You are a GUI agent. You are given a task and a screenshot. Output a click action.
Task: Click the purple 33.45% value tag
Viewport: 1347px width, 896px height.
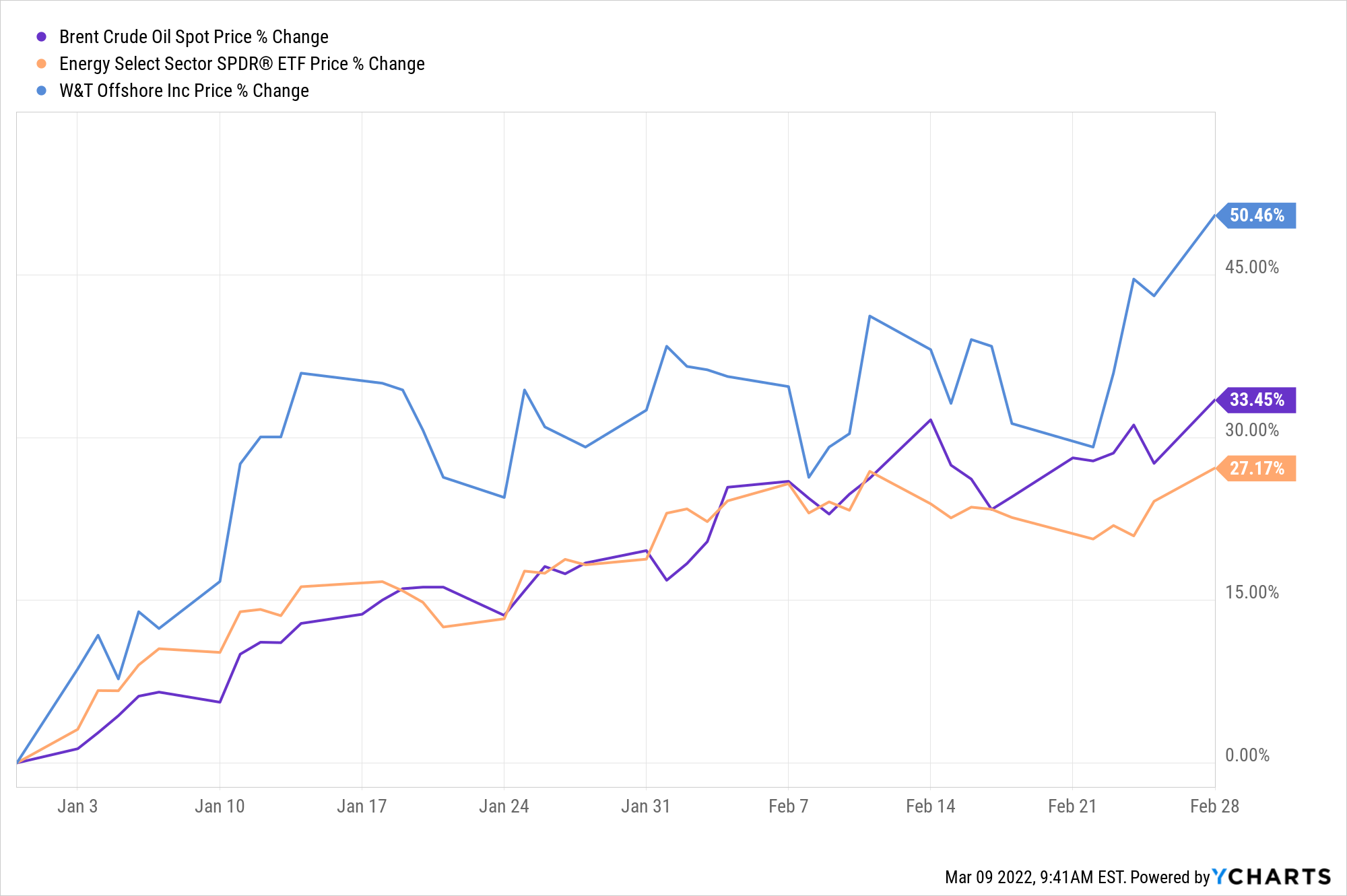(x=1257, y=400)
